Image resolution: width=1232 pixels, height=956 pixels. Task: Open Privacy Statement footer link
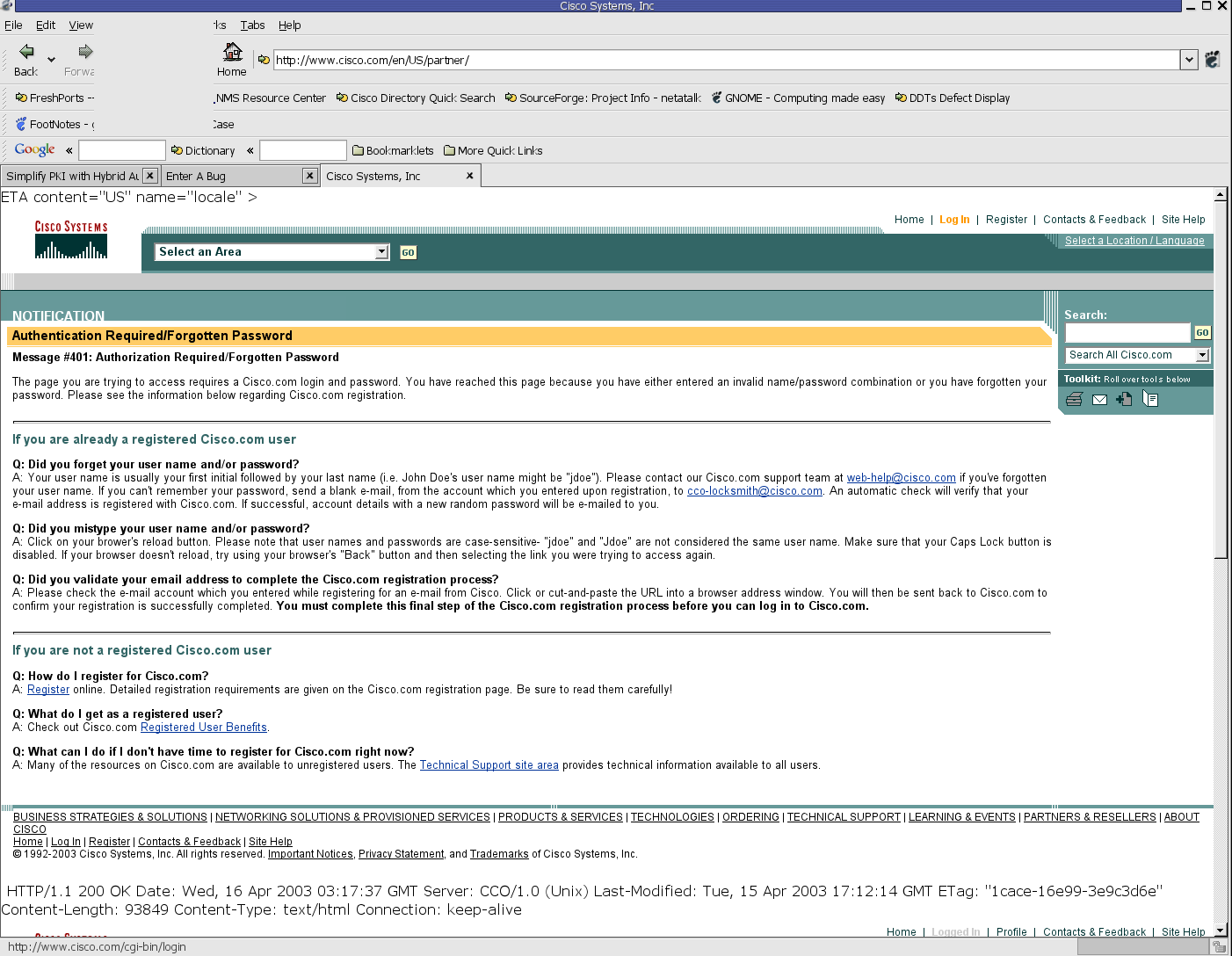(x=401, y=854)
